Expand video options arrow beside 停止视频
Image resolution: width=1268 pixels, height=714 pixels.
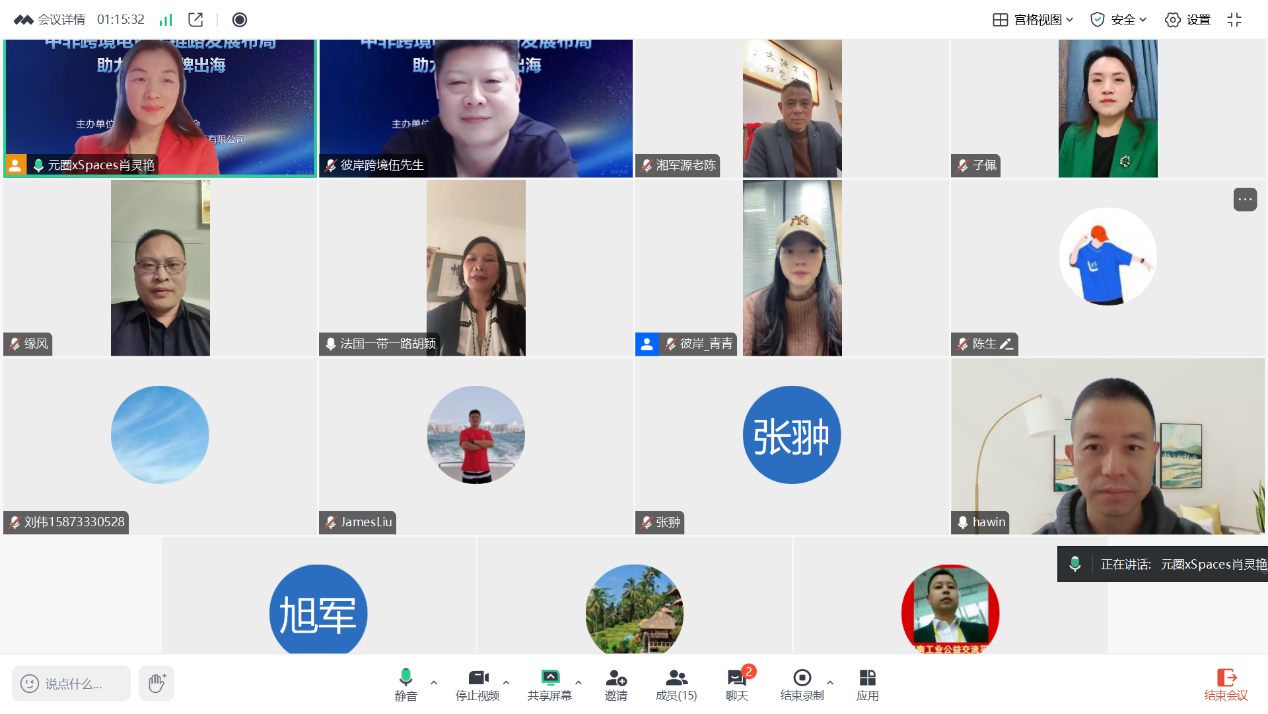pyautogui.click(x=506, y=683)
